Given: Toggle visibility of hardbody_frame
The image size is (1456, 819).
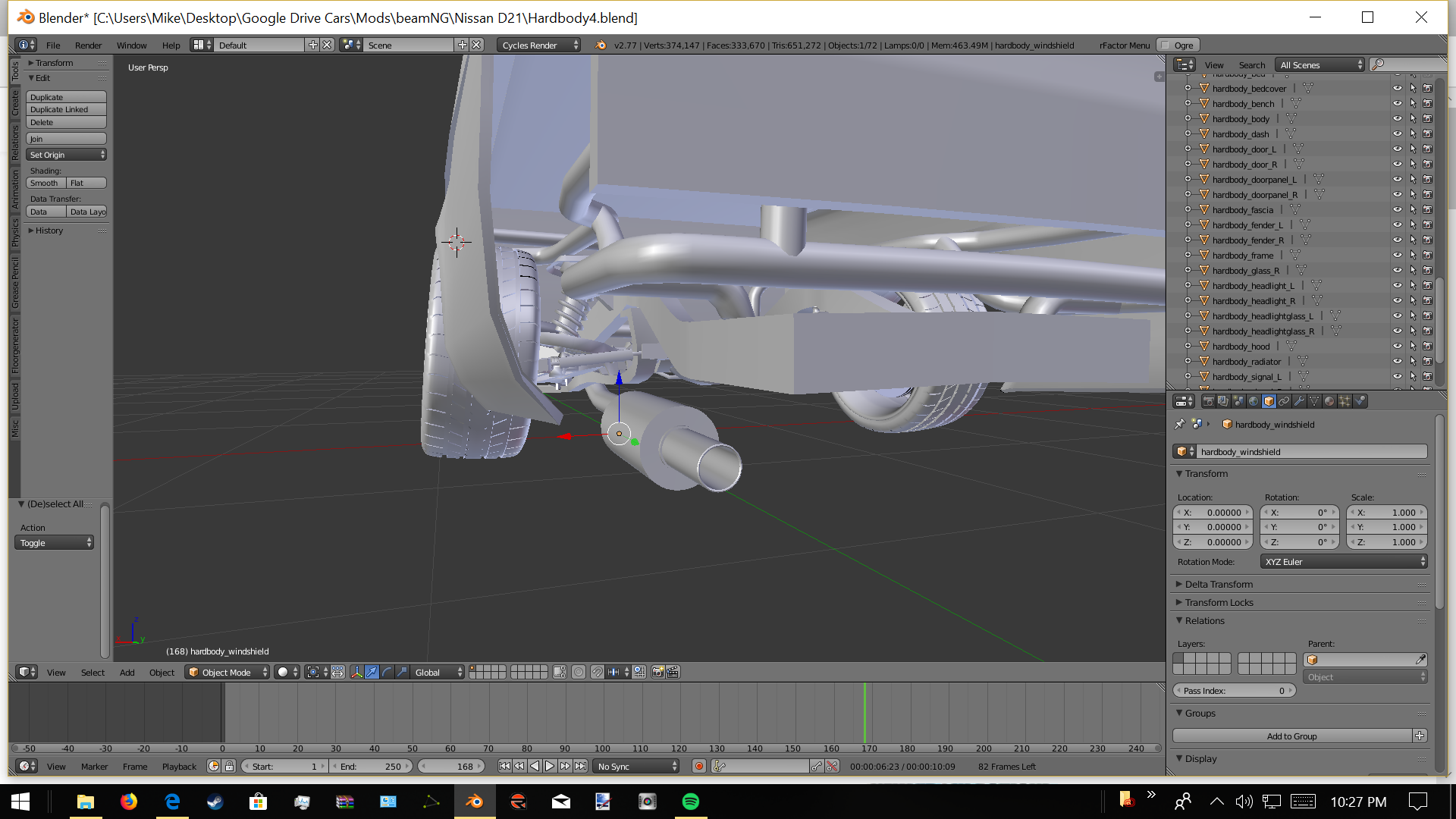Looking at the screenshot, I should click(1397, 256).
